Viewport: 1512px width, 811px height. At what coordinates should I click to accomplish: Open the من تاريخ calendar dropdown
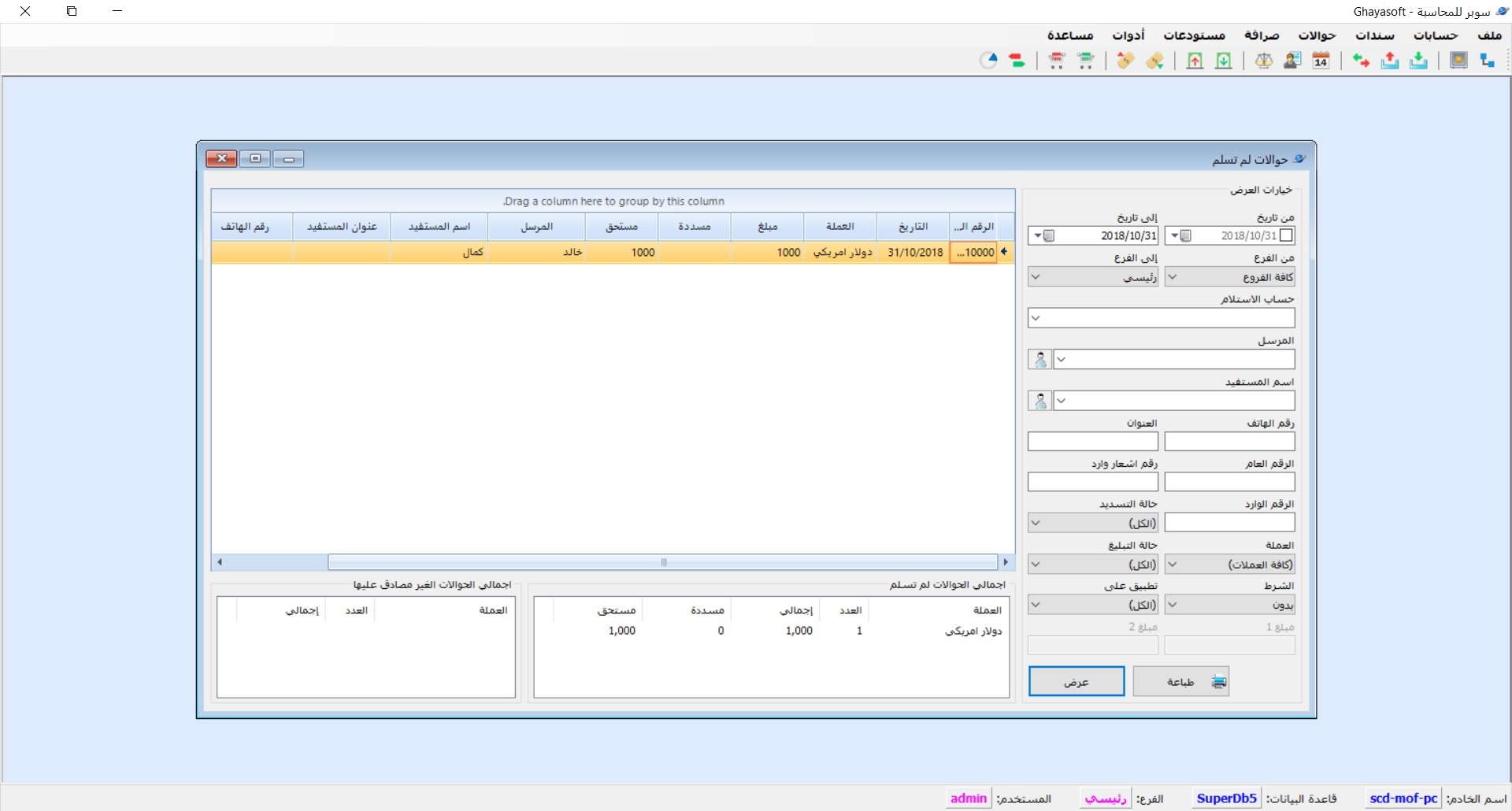click(x=1180, y=235)
